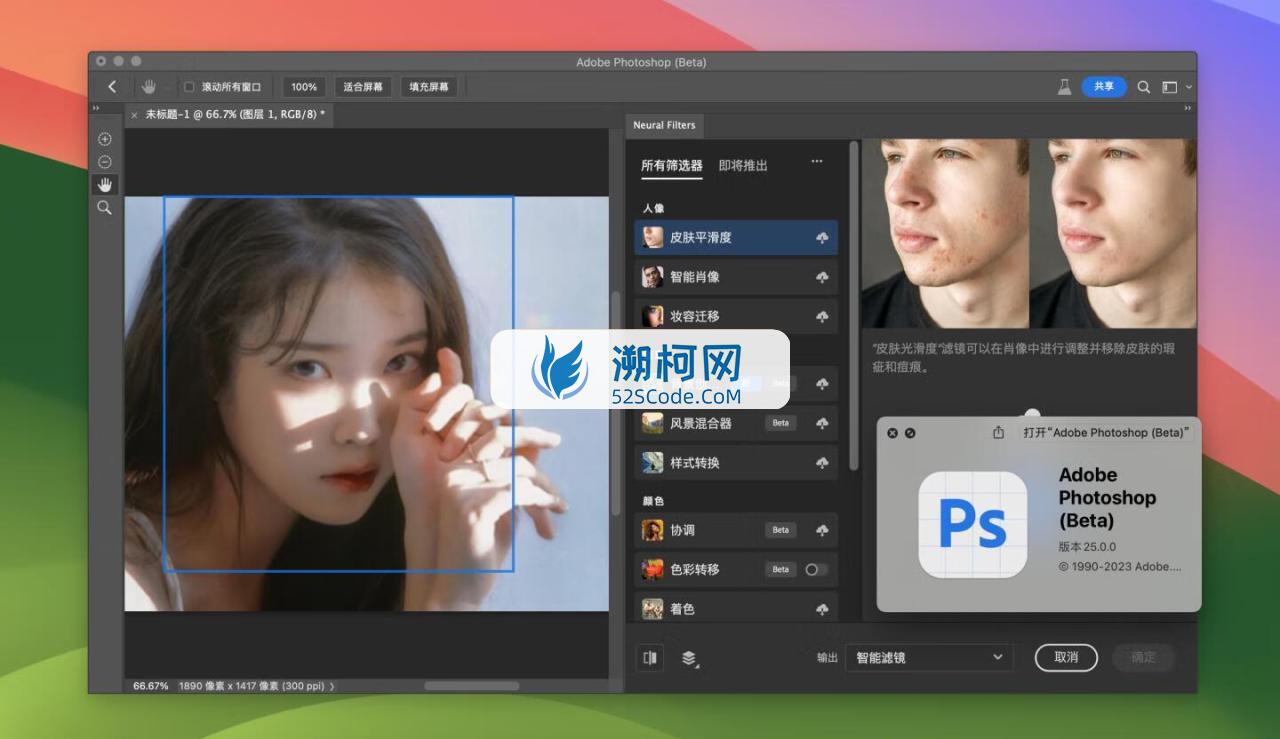Screen dimensions: 1280x739
Task: Click the share icon in the Quick Look popup
Action: point(998,432)
